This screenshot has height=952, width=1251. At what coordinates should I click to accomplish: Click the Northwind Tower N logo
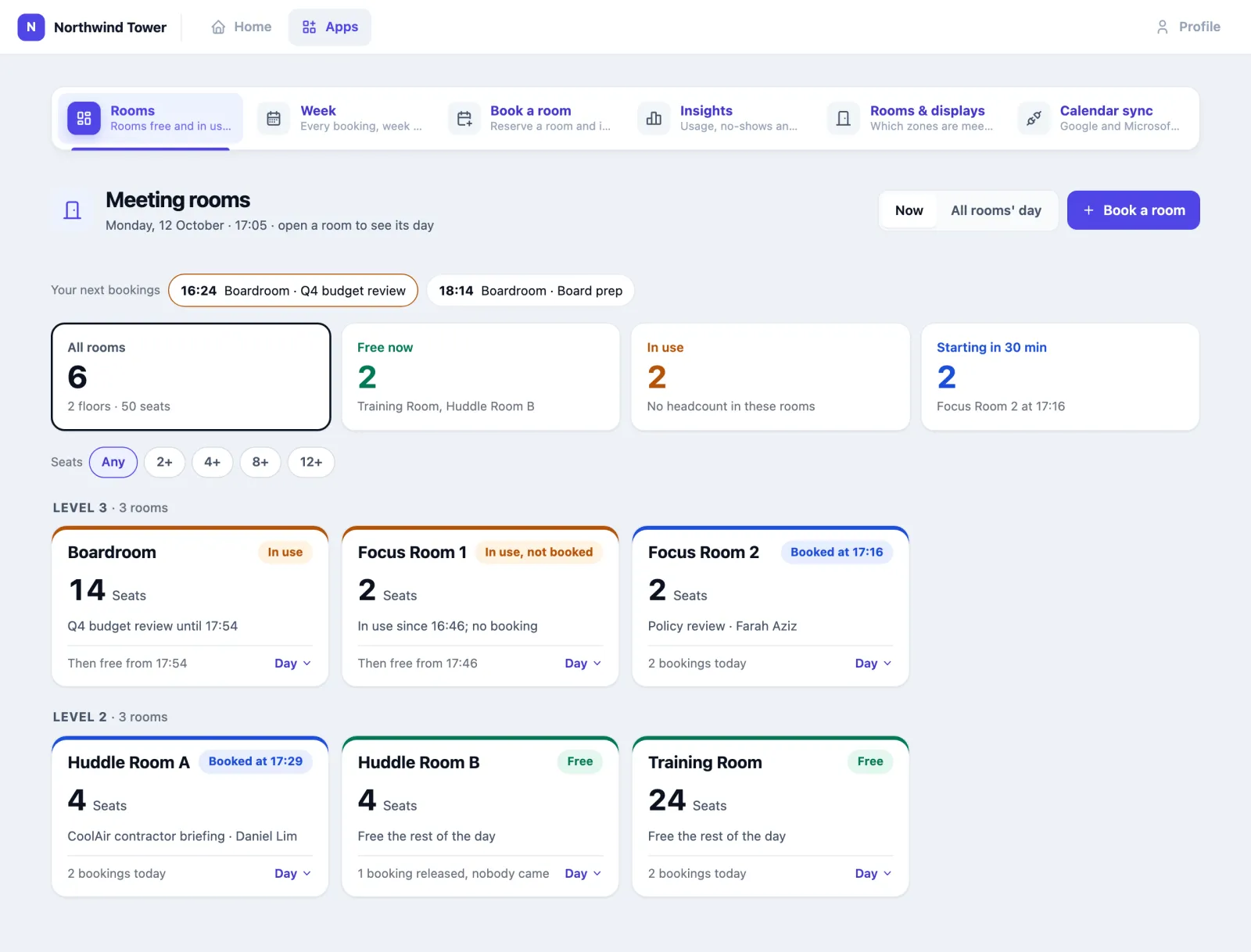point(30,27)
